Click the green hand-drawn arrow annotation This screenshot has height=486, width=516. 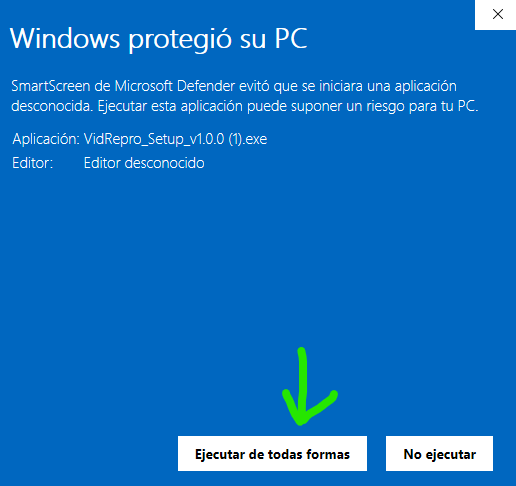[308, 387]
